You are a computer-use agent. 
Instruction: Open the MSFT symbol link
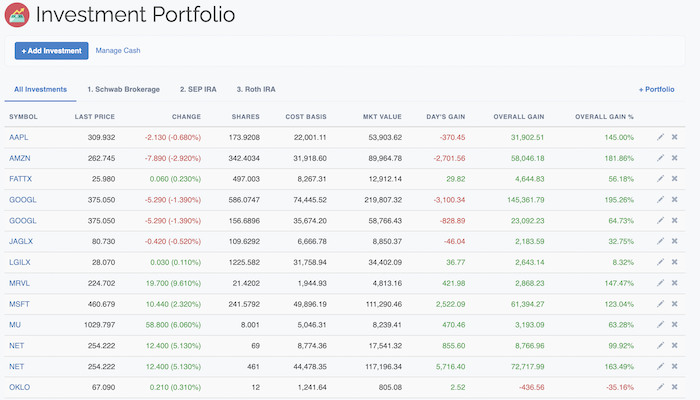(19, 304)
